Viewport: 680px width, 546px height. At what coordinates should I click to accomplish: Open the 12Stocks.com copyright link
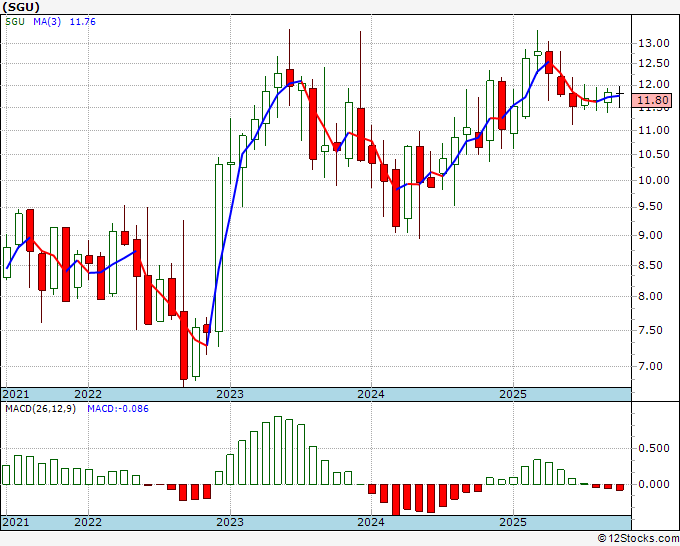click(638, 538)
